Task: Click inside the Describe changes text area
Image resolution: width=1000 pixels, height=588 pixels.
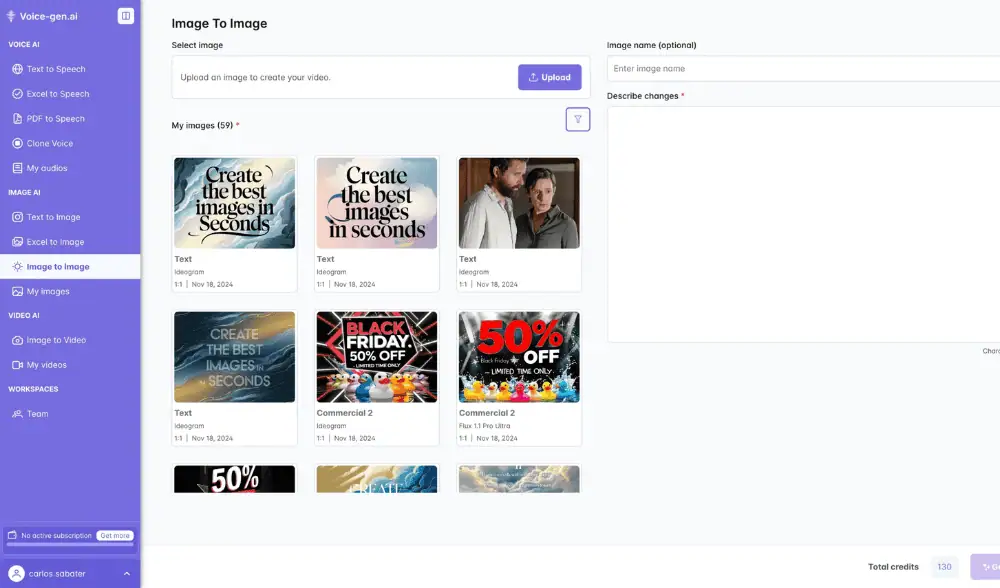Action: [x=800, y=224]
